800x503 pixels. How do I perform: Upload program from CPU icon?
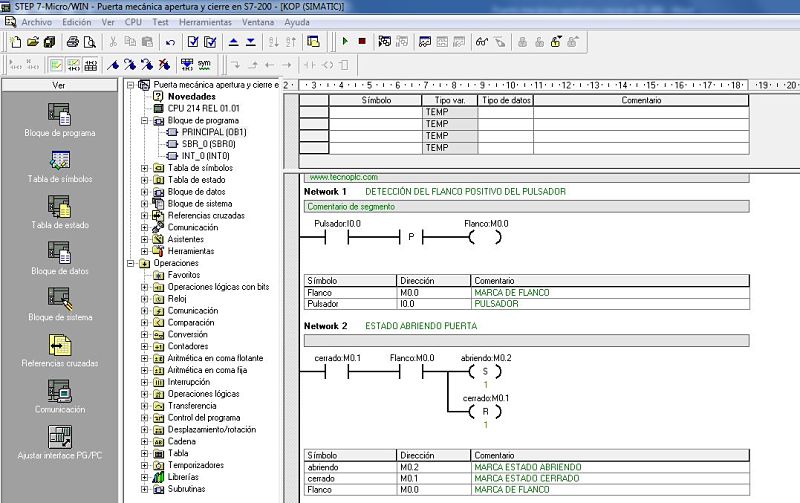(234, 42)
